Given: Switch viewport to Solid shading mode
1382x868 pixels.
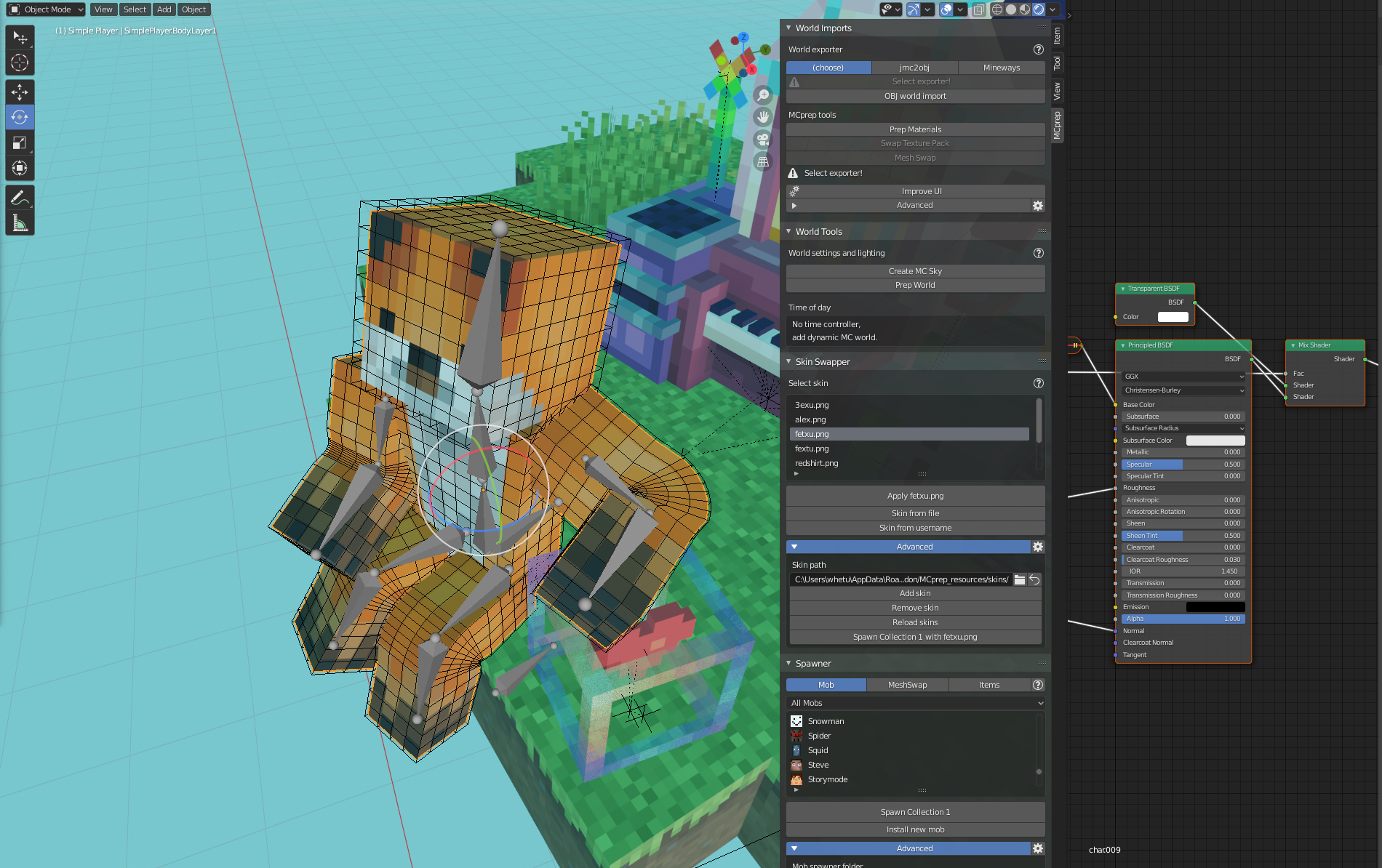Looking at the screenshot, I should coord(1011,9).
